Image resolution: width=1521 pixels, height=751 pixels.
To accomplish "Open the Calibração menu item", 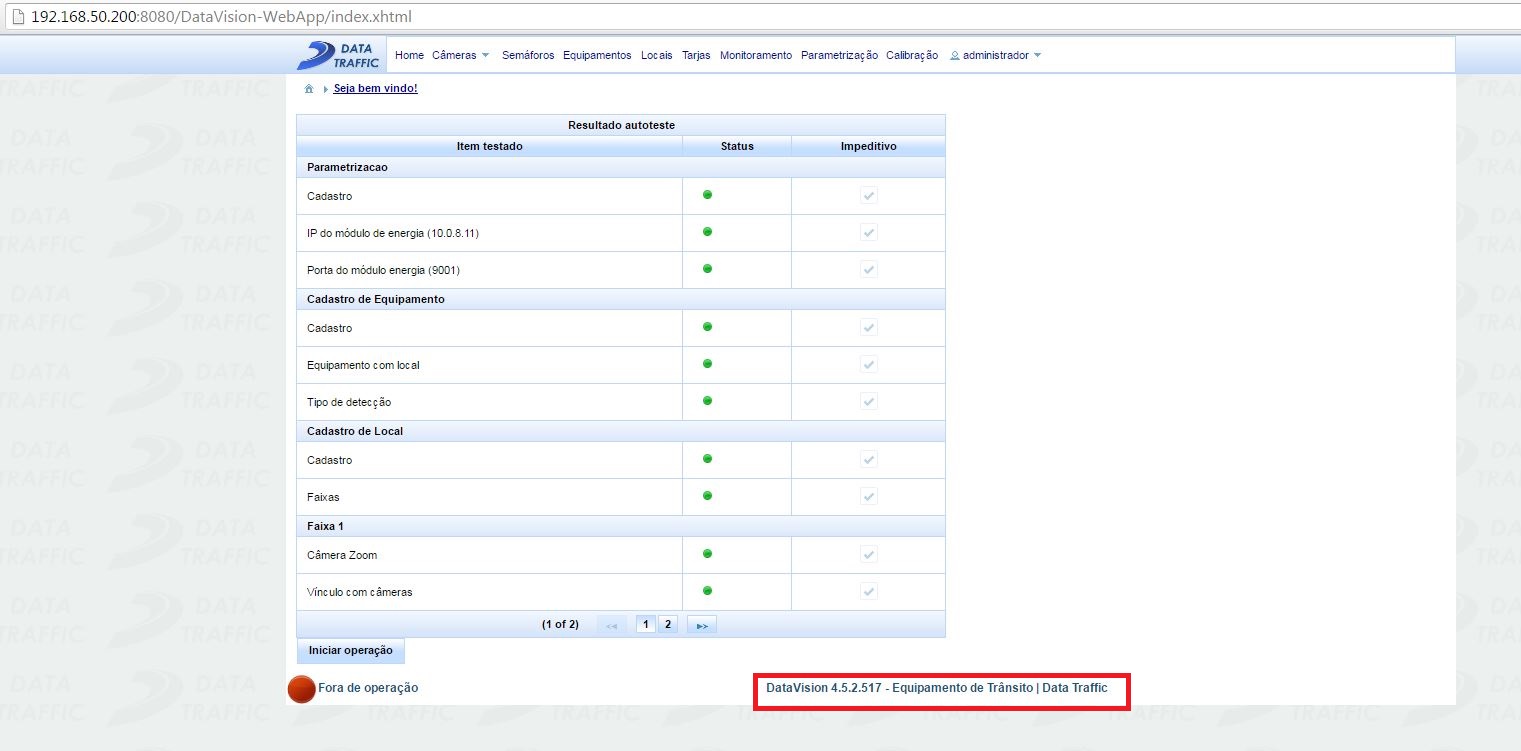I will point(912,56).
